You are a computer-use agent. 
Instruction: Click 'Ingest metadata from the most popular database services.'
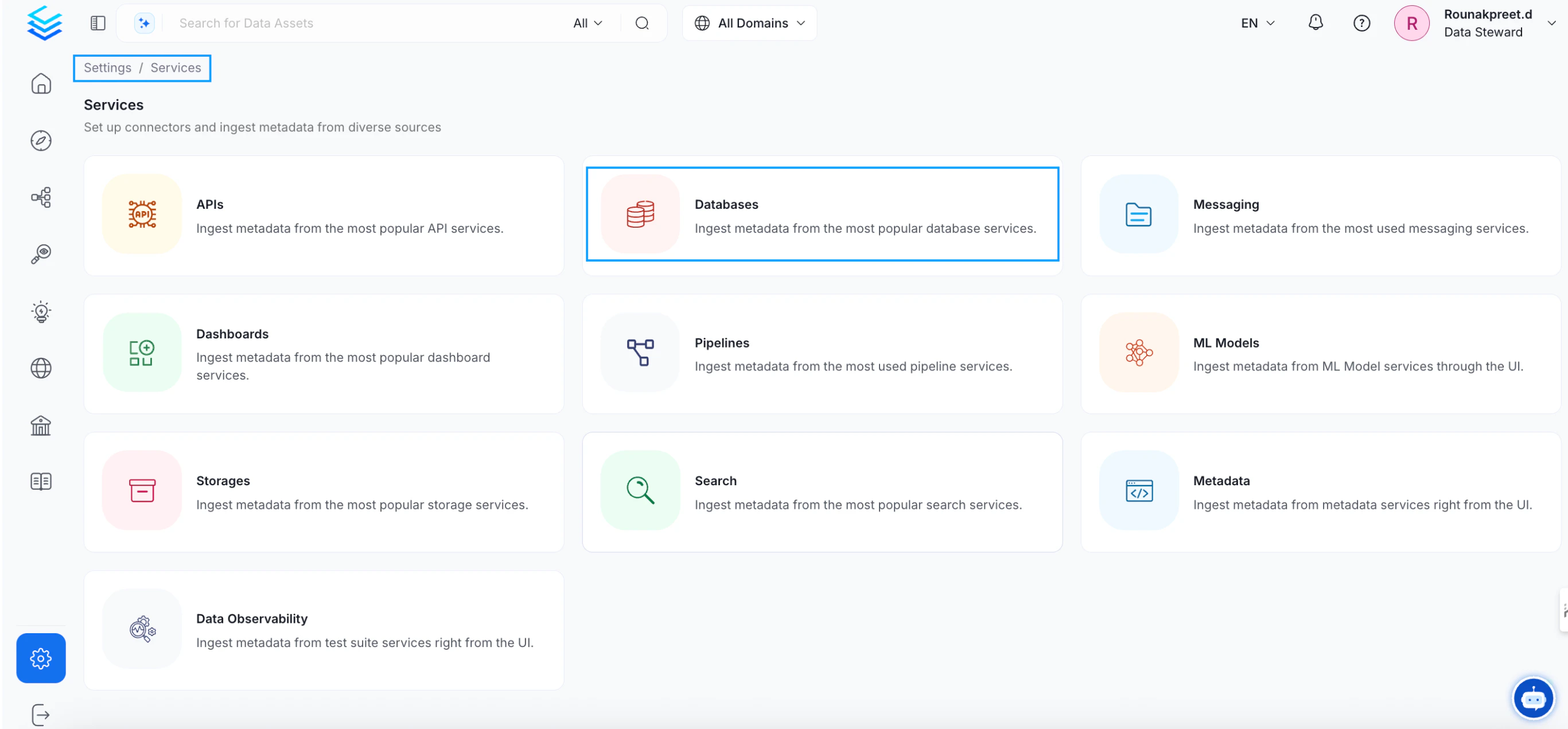tap(865, 228)
